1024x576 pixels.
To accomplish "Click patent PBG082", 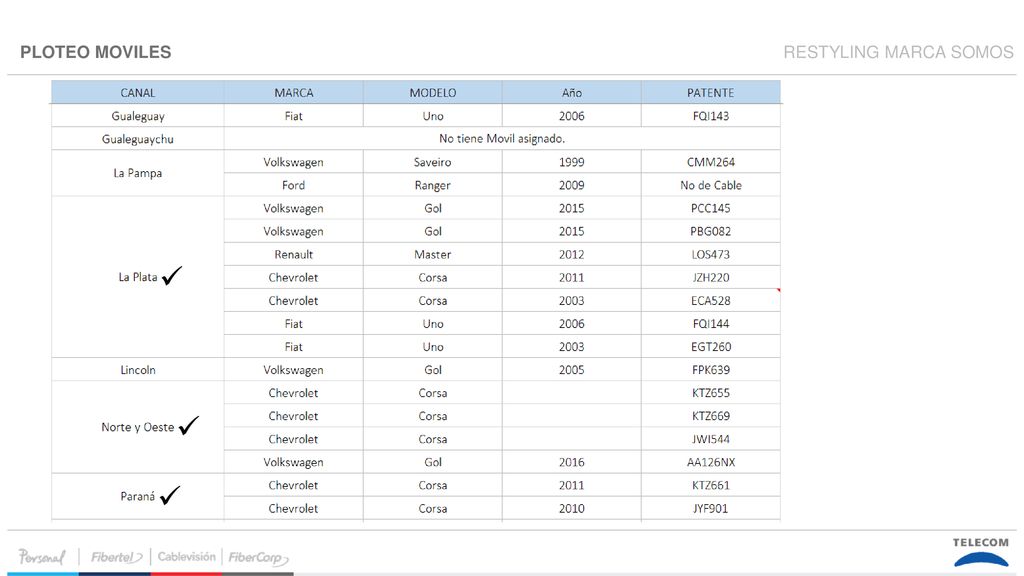I will [711, 231].
